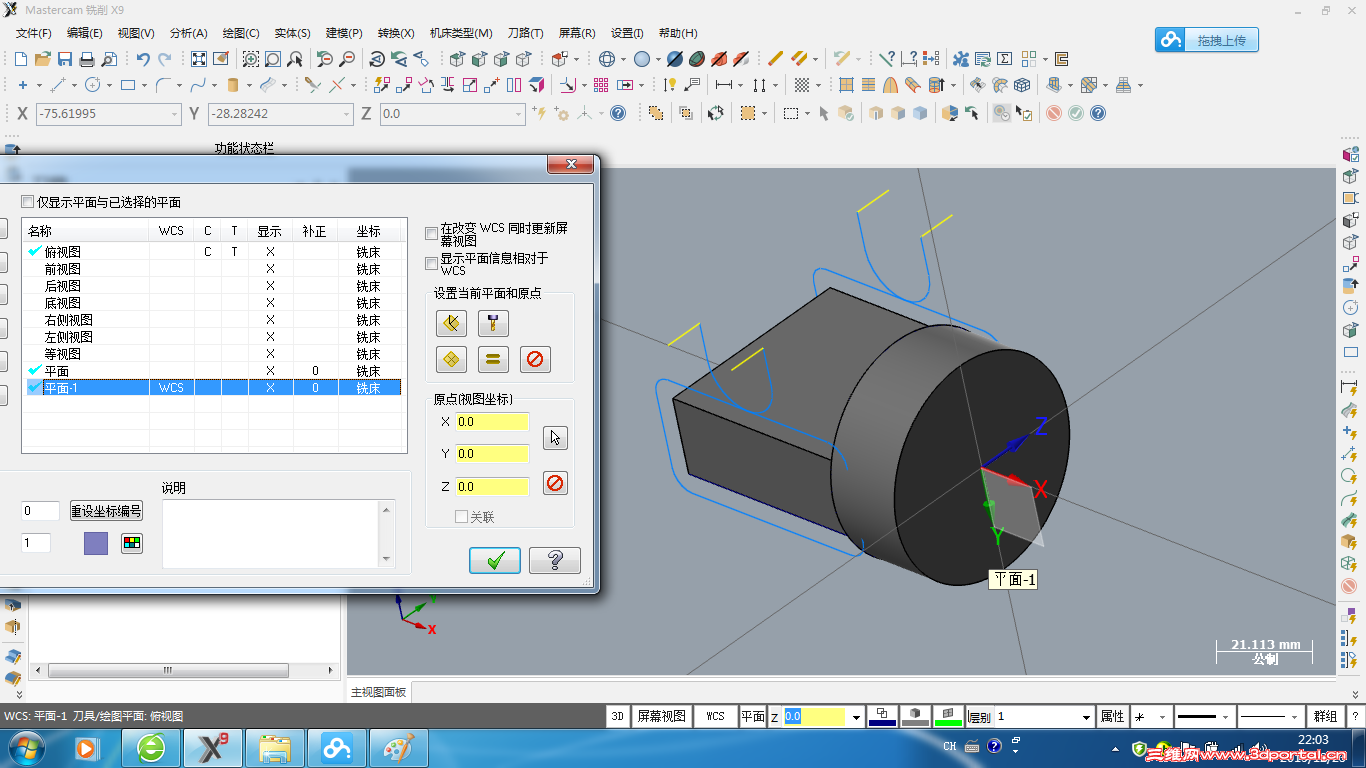Open the Y coordinate dropdown

click(347, 114)
